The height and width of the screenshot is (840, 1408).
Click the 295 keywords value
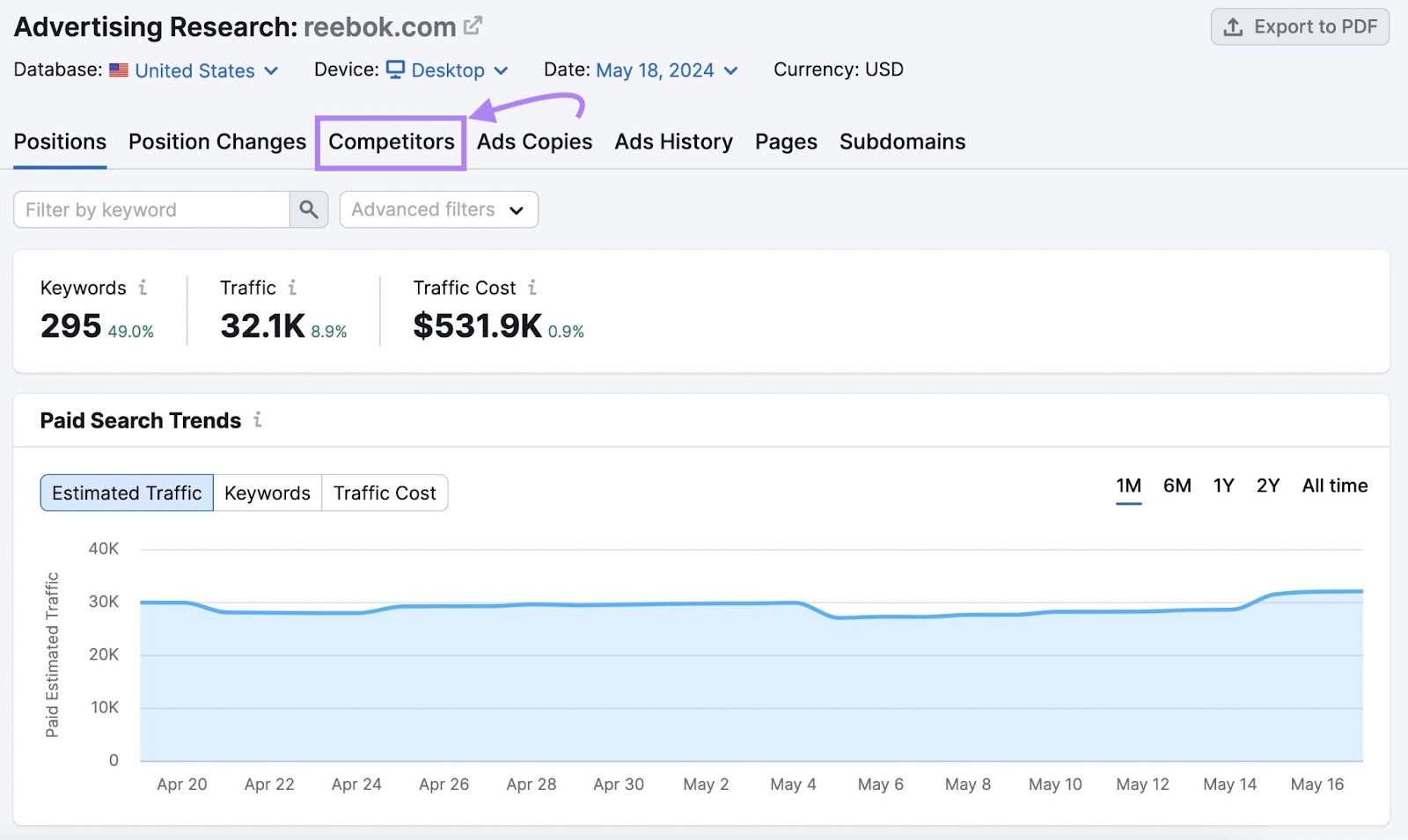(x=71, y=326)
